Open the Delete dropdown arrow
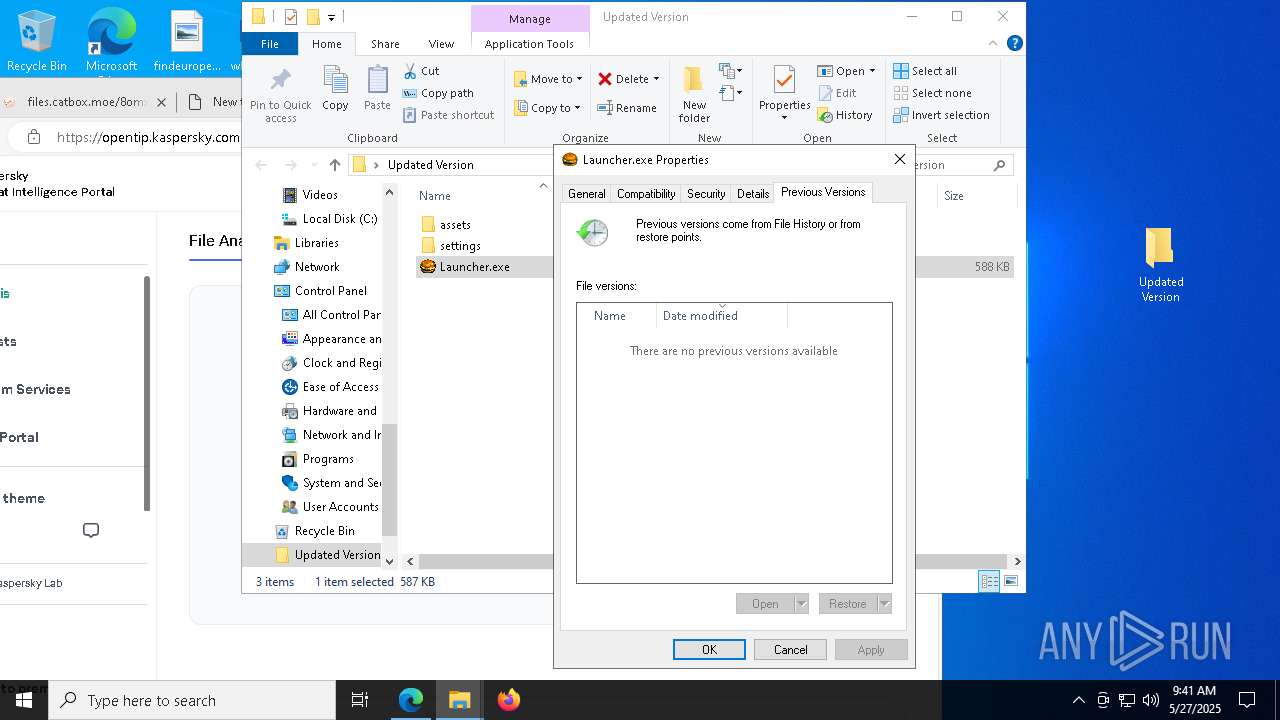 point(656,79)
